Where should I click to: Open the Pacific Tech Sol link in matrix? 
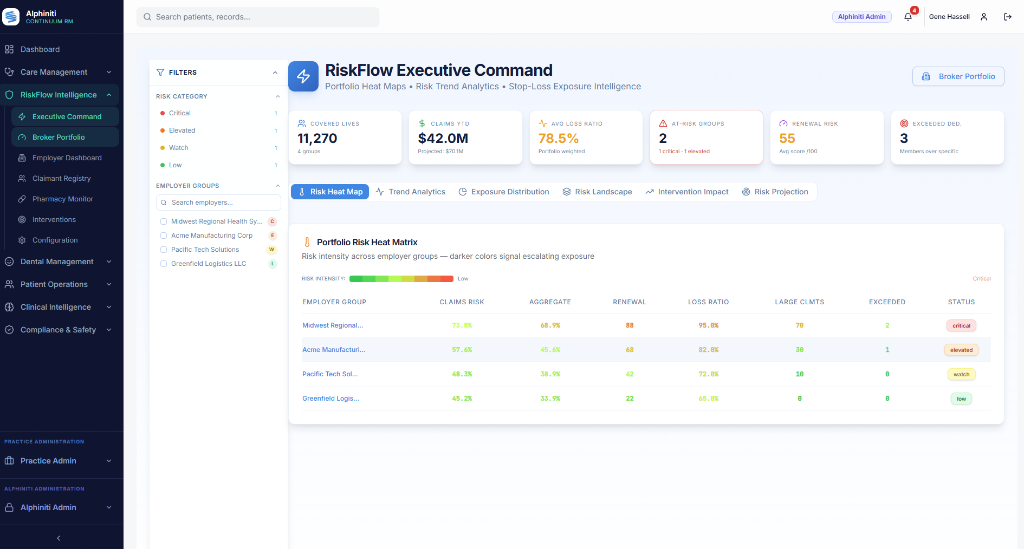(x=330, y=374)
